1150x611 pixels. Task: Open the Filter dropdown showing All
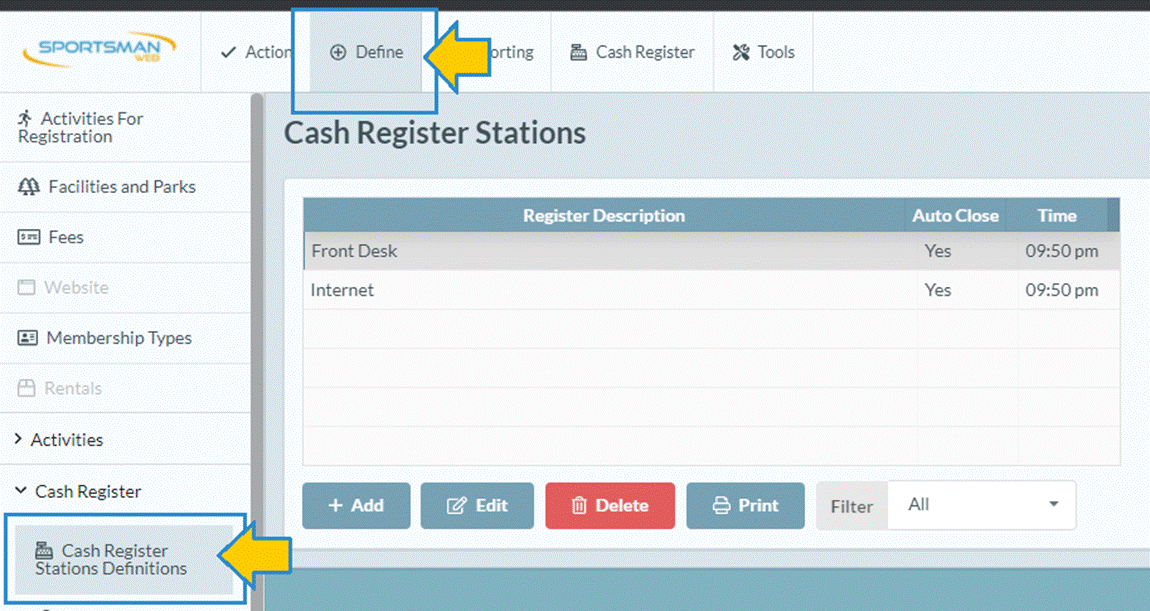tap(981, 505)
